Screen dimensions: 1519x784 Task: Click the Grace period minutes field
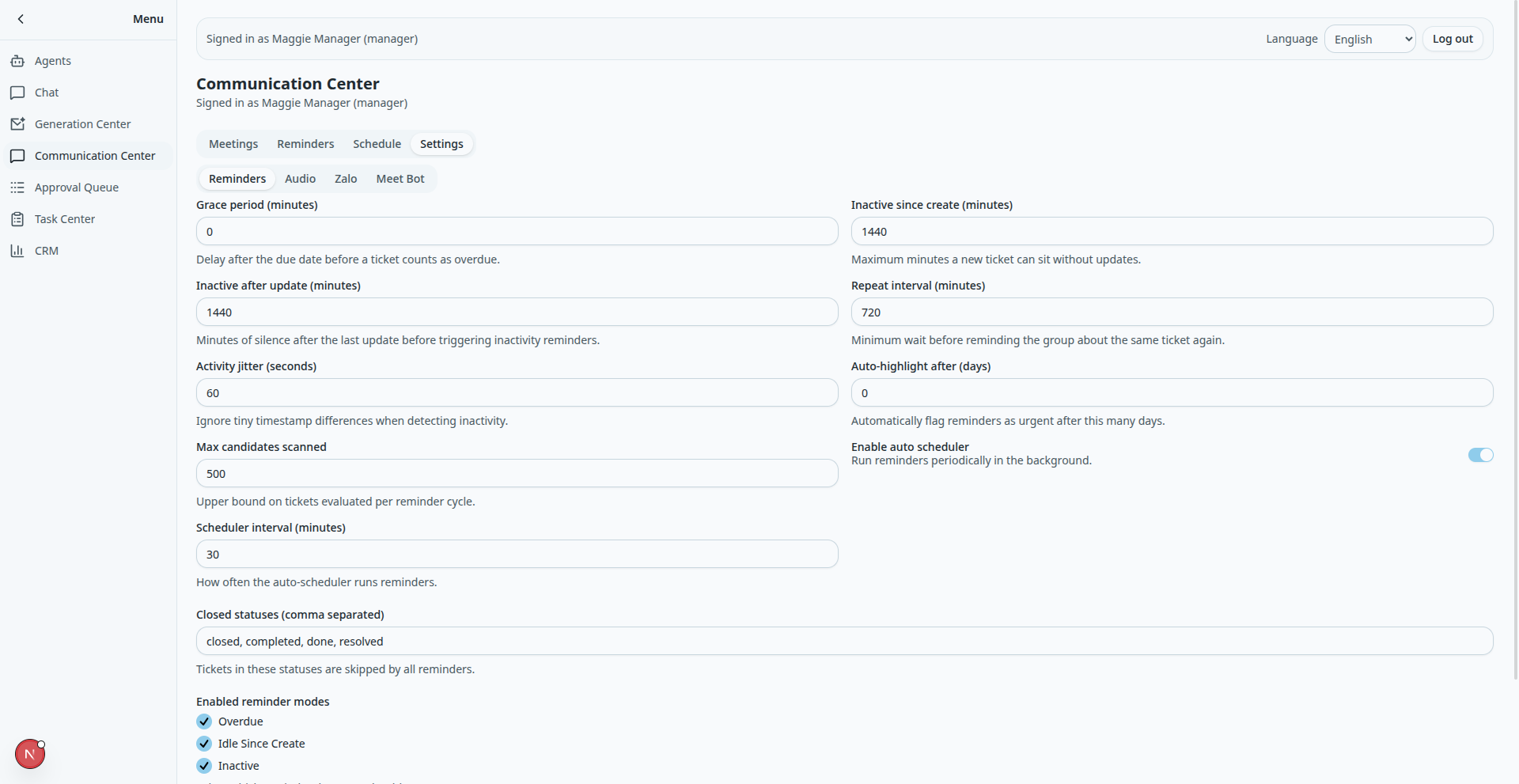pos(517,232)
